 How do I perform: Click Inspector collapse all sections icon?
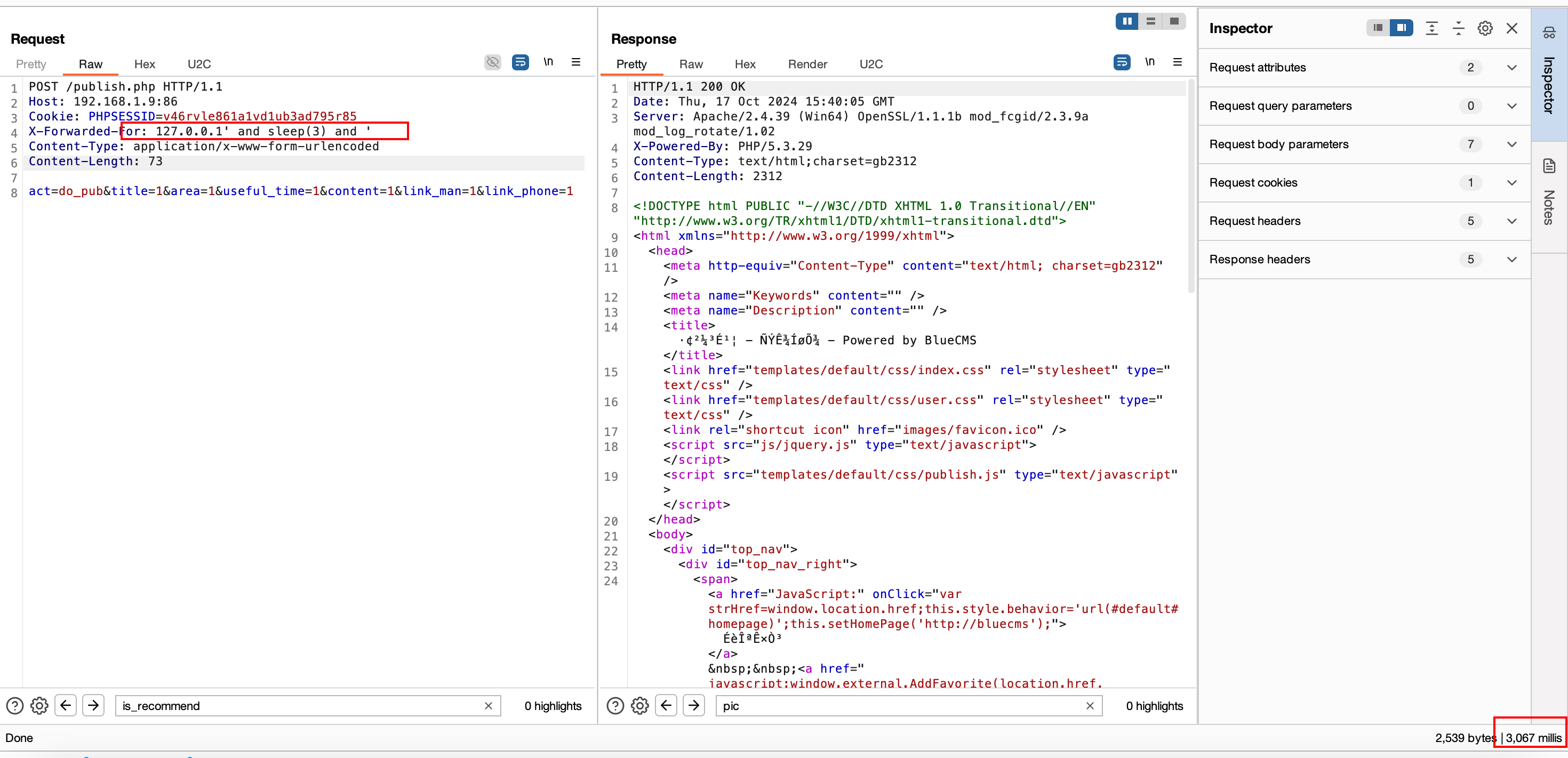(1459, 28)
